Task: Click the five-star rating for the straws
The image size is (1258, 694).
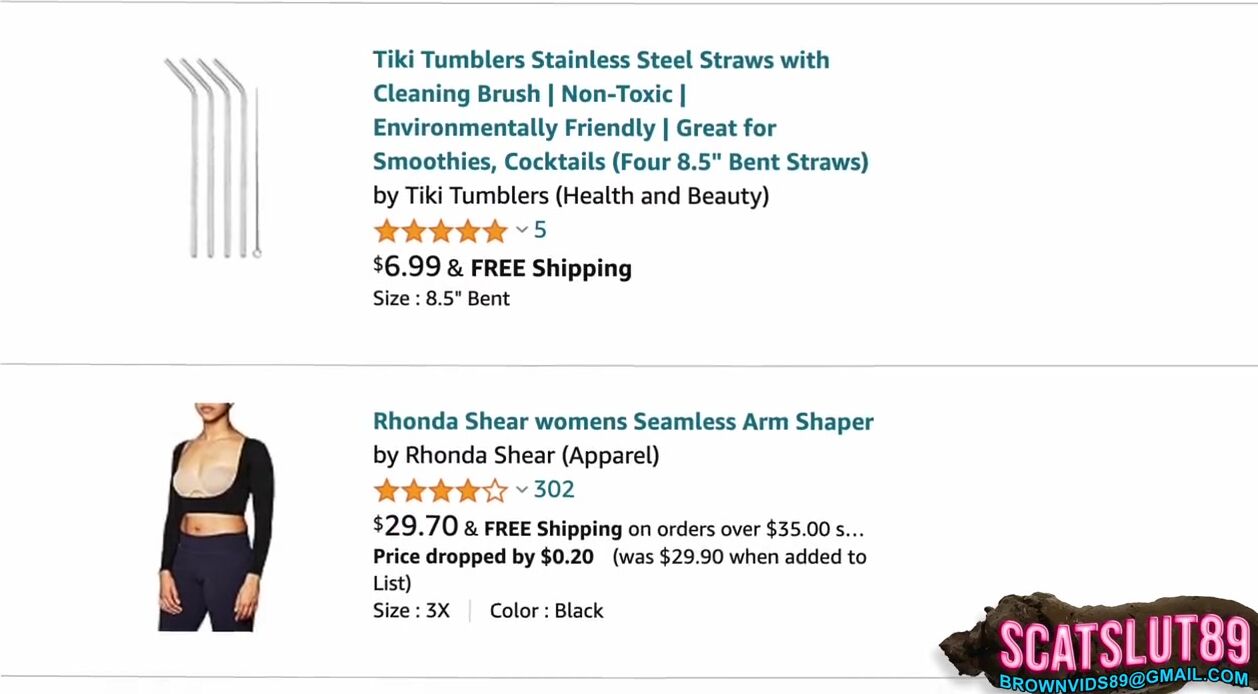Action: pos(440,231)
